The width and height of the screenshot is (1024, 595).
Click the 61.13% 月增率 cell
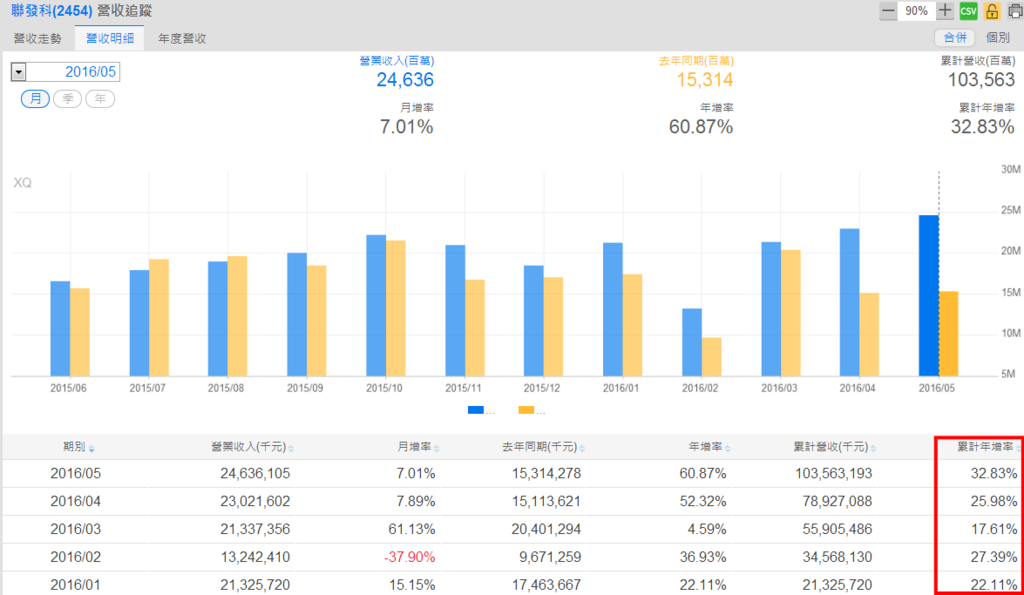point(411,529)
